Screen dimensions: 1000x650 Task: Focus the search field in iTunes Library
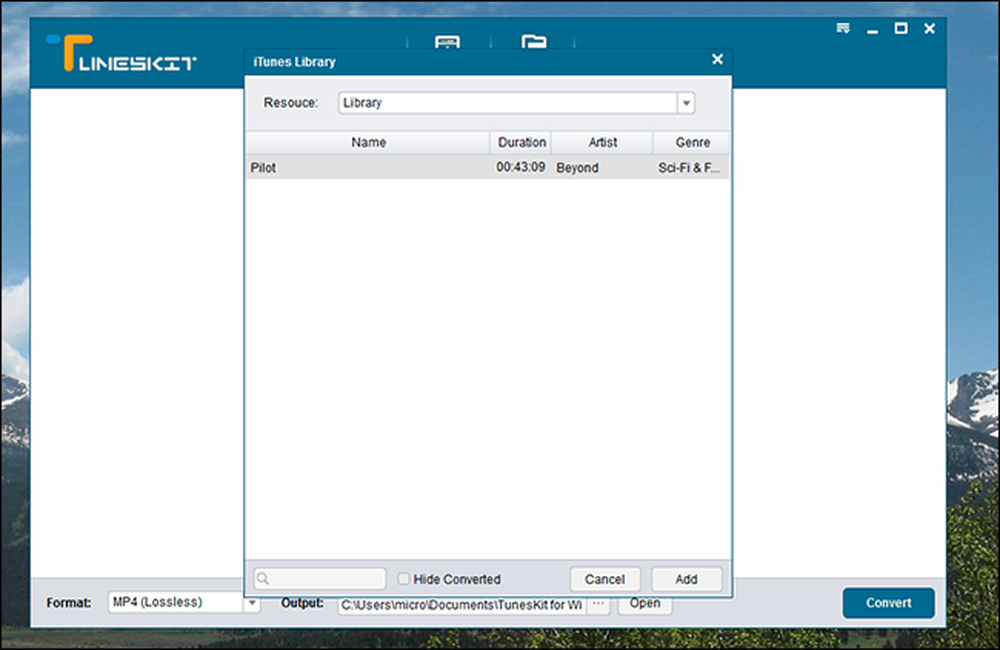(320, 579)
